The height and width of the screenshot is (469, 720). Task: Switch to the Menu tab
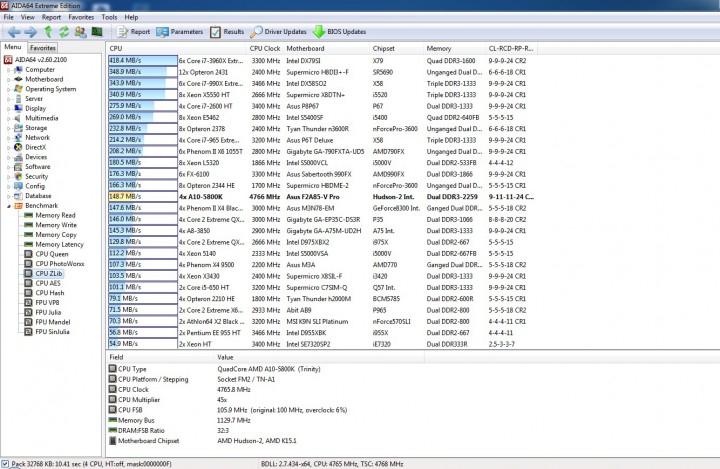point(13,47)
